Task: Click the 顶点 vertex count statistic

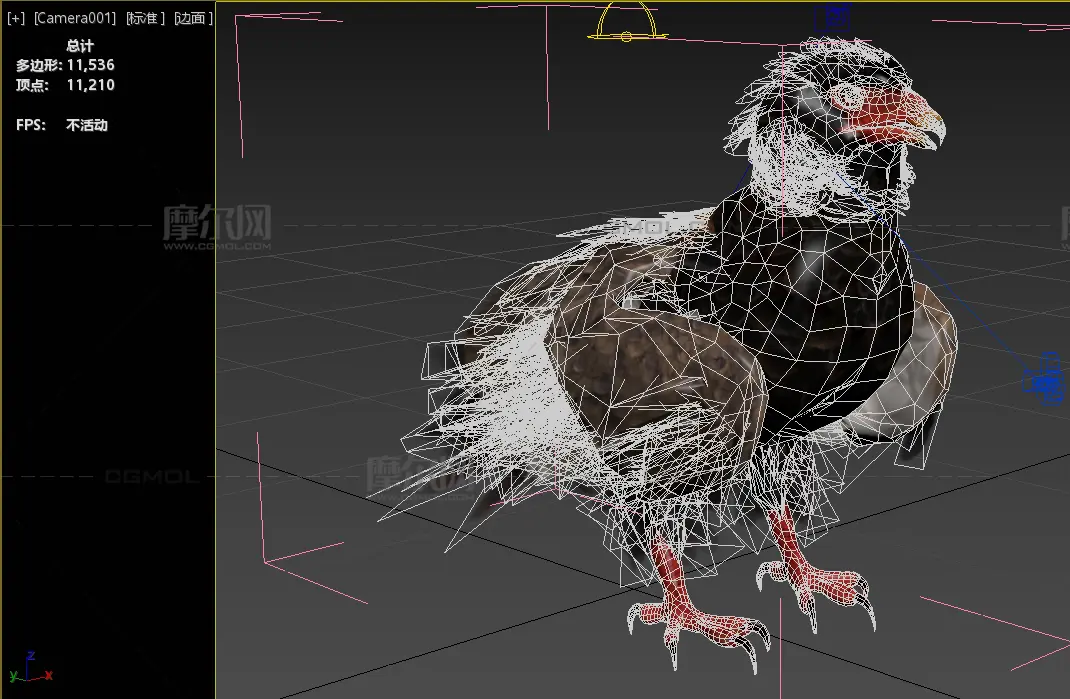Action: [65, 85]
